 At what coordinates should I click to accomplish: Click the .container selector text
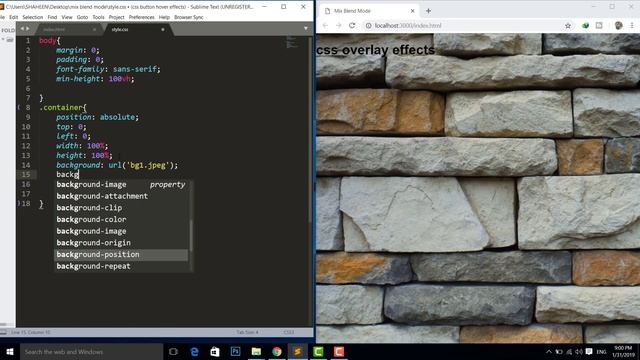(x=61, y=107)
